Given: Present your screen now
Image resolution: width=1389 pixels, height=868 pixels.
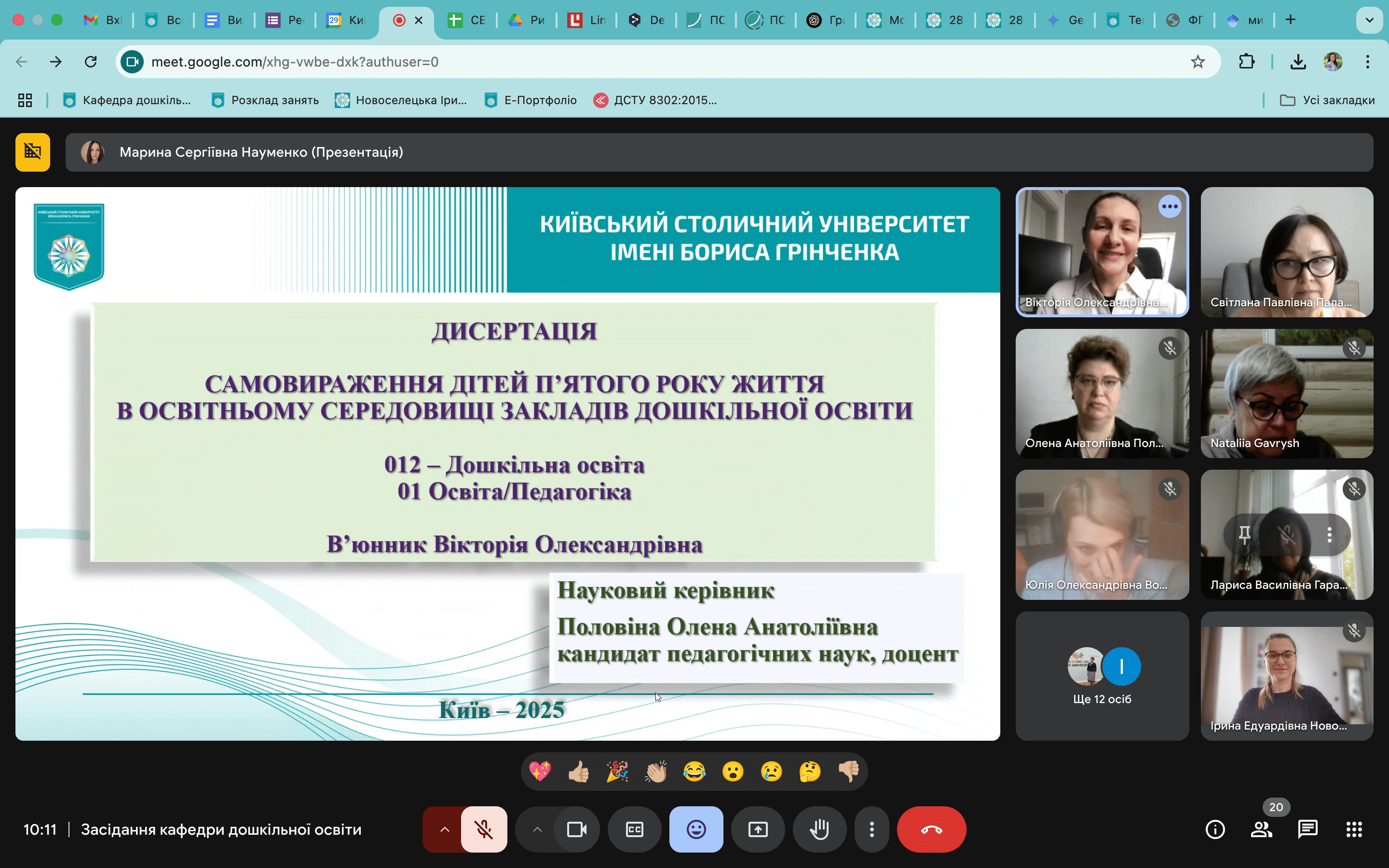Looking at the screenshot, I should tap(758, 829).
